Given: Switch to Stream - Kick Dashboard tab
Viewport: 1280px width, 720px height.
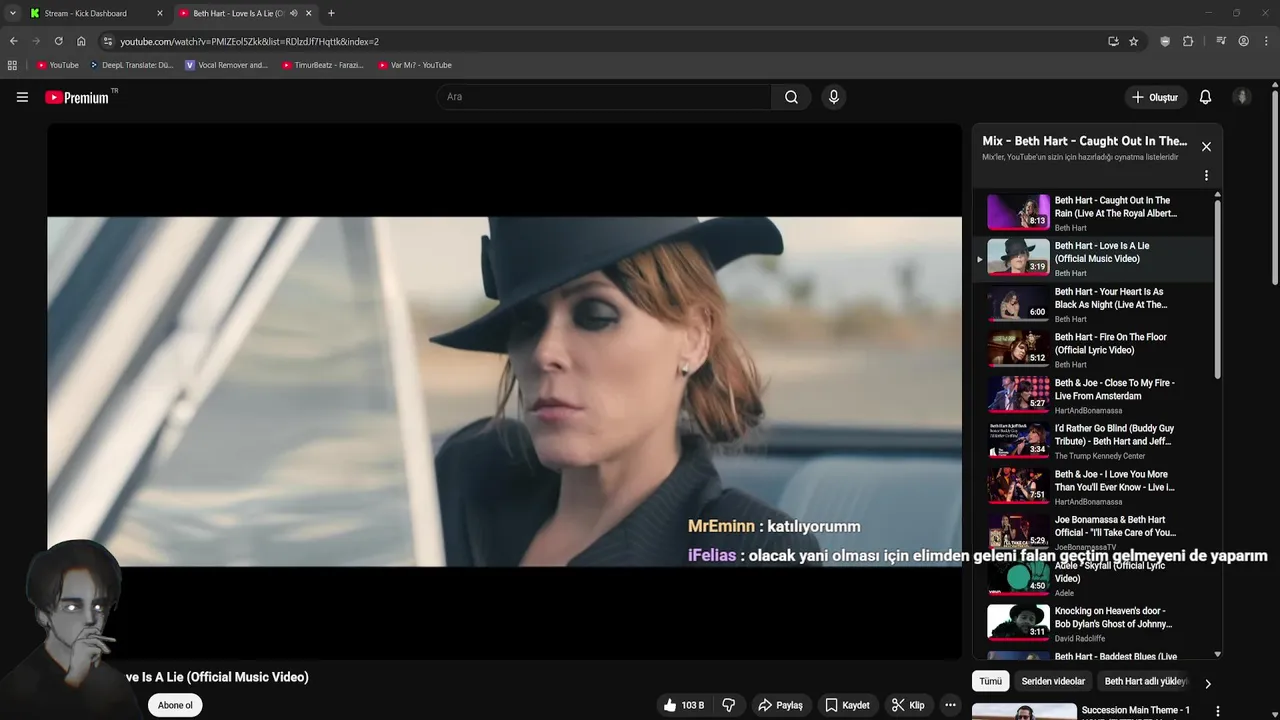Looking at the screenshot, I should 96,13.
